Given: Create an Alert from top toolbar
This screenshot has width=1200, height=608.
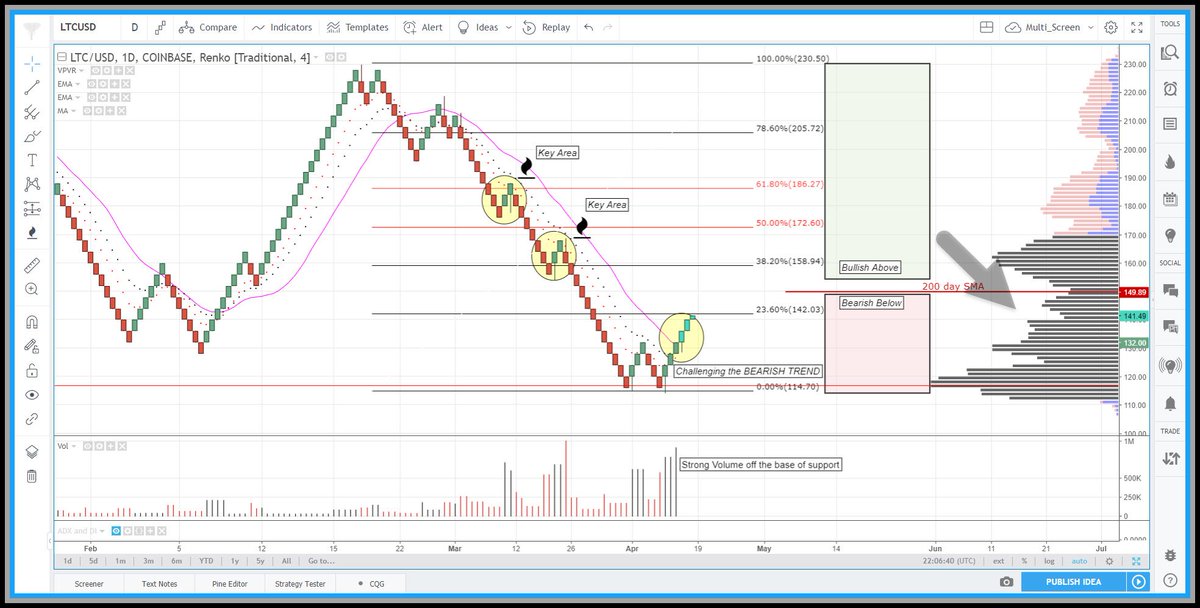Looking at the screenshot, I should (x=422, y=27).
